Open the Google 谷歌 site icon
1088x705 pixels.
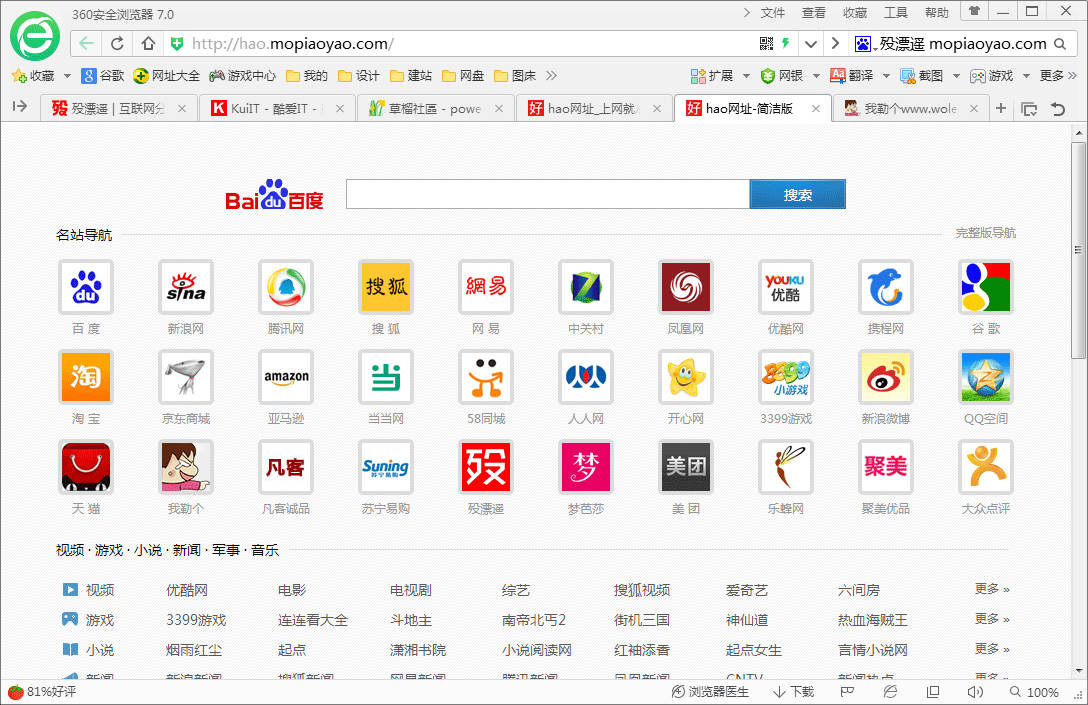(x=985, y=287)
